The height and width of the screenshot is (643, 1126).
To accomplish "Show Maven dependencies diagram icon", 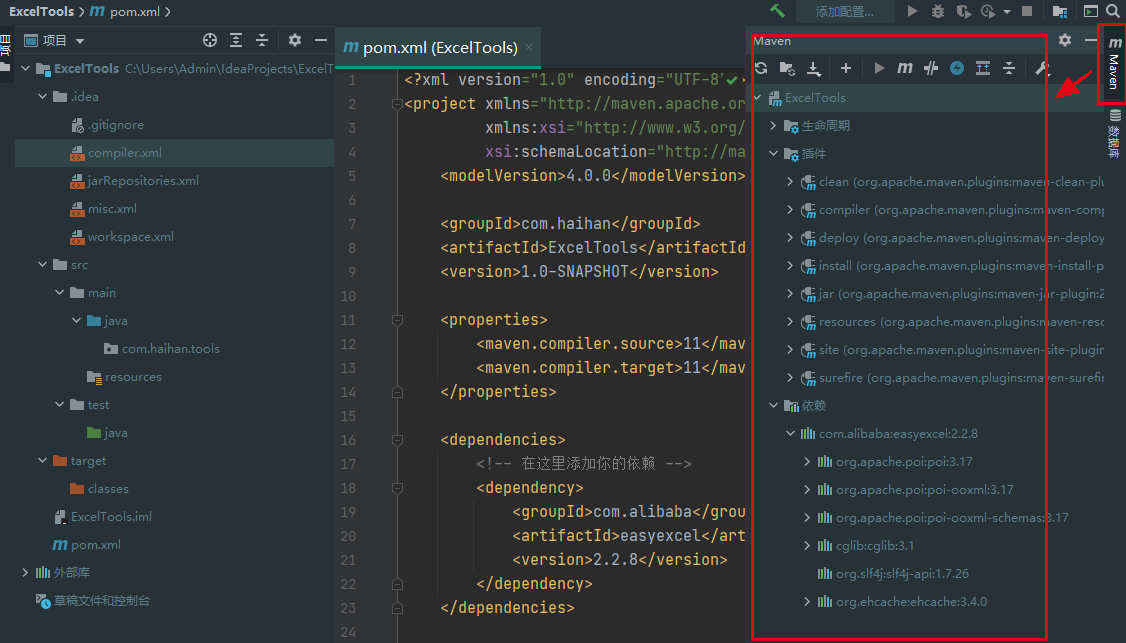I will (x=983, y=68).
